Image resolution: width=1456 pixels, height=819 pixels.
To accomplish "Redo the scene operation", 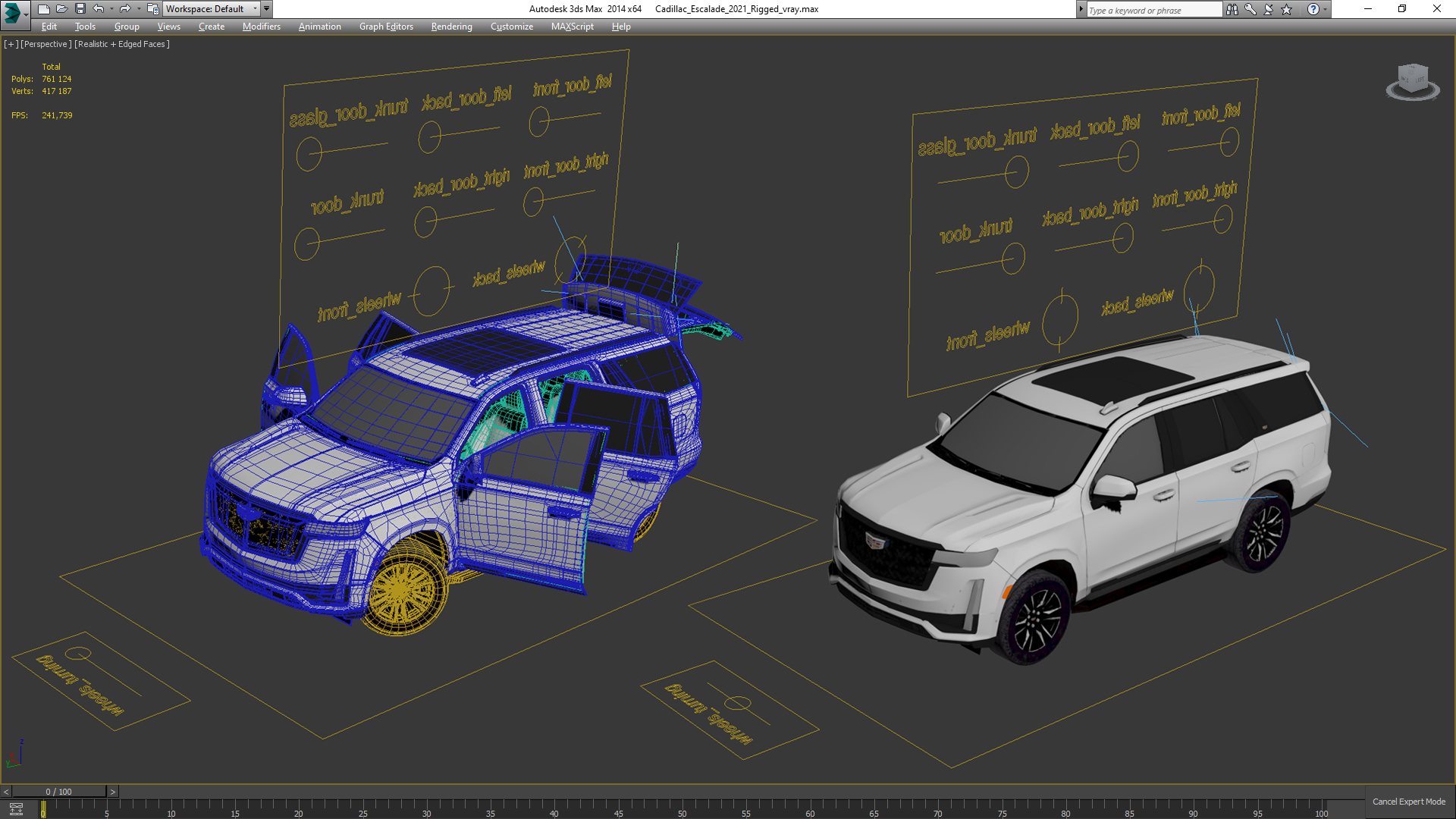I will (125, 9).
